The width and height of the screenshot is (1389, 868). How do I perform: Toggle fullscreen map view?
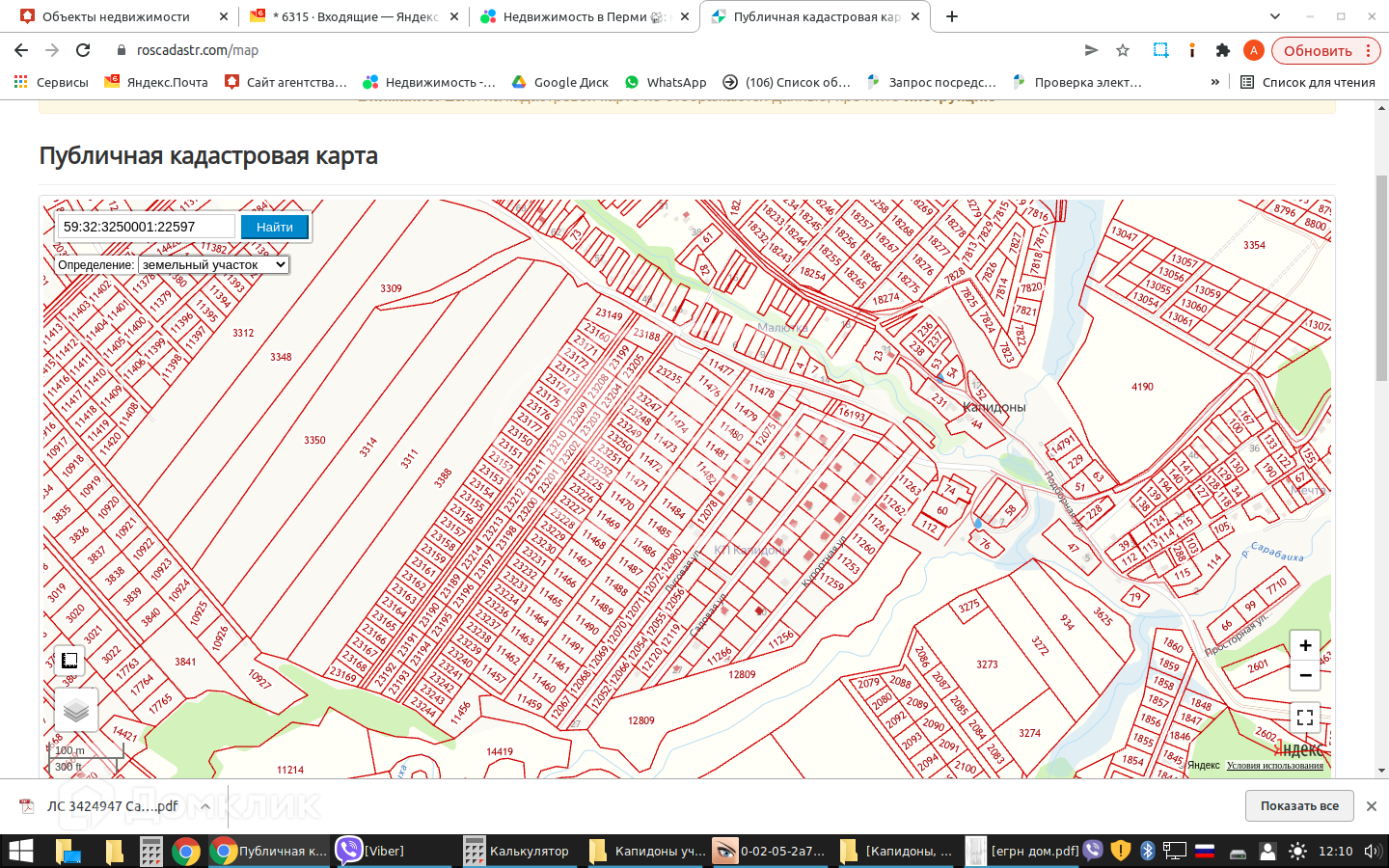1305,718
